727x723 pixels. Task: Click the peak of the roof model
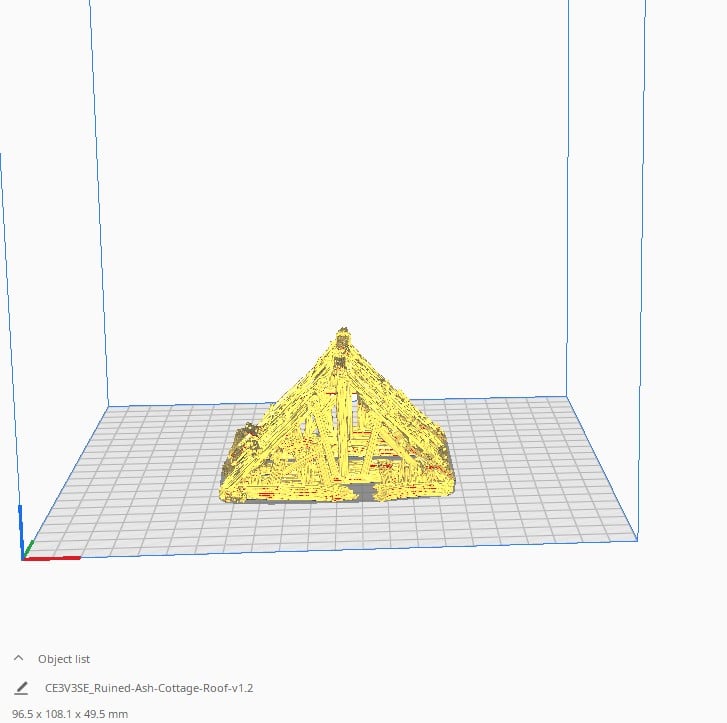coord(345,332)
